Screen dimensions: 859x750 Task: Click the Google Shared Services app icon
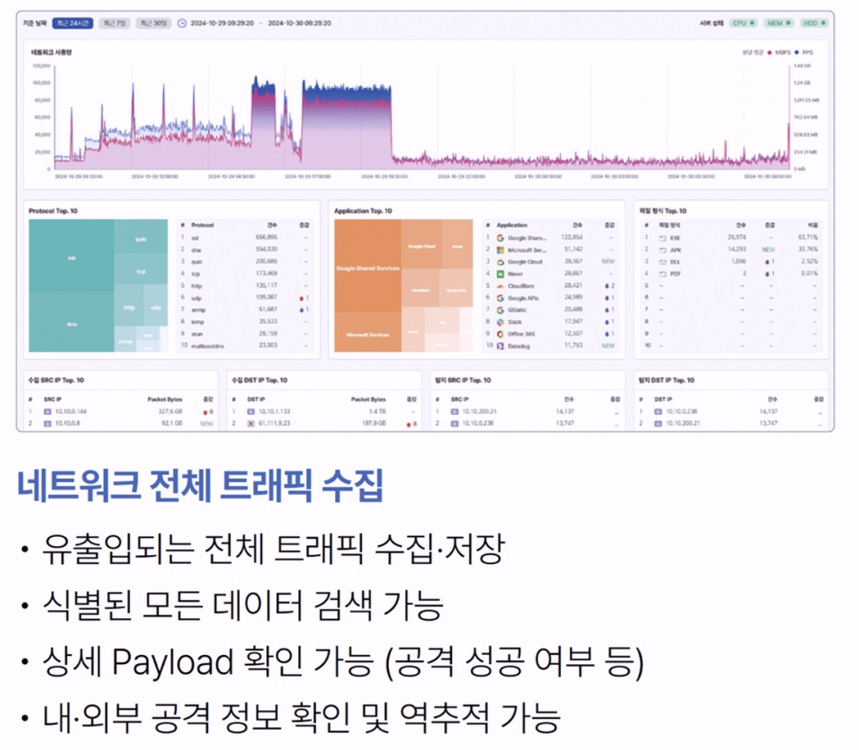[500, 238]
